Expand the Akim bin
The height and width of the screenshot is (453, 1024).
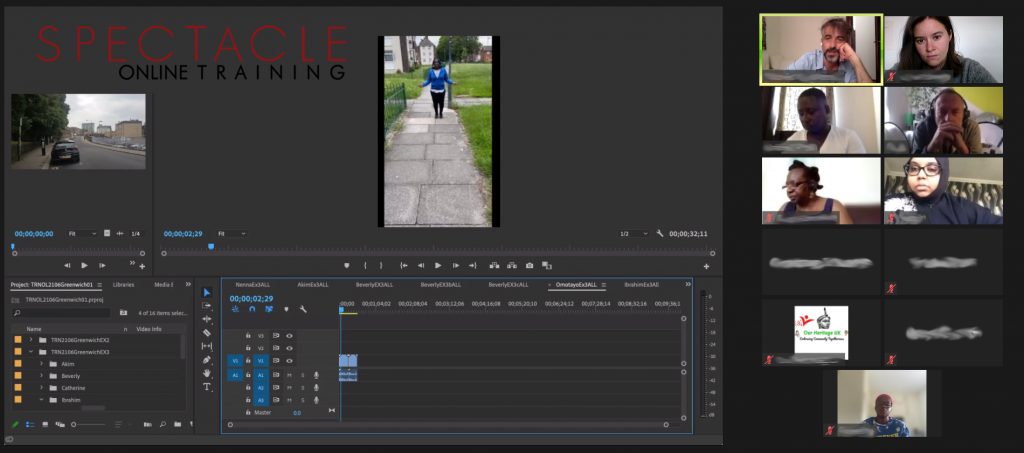[x=41, y=364]
